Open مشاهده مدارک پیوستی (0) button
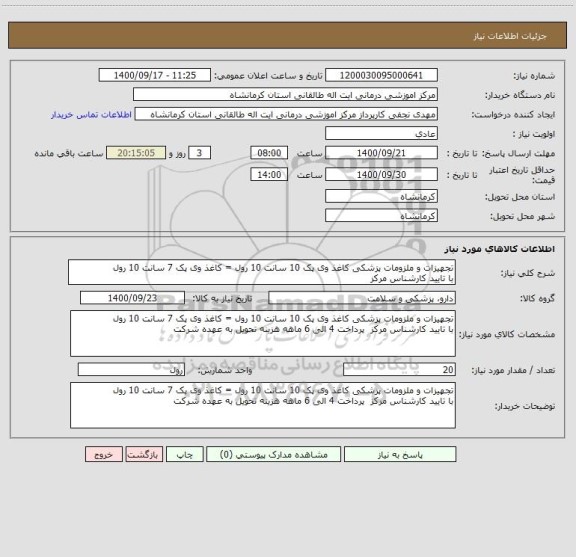The image size is (576, 557). coord(274,454)
